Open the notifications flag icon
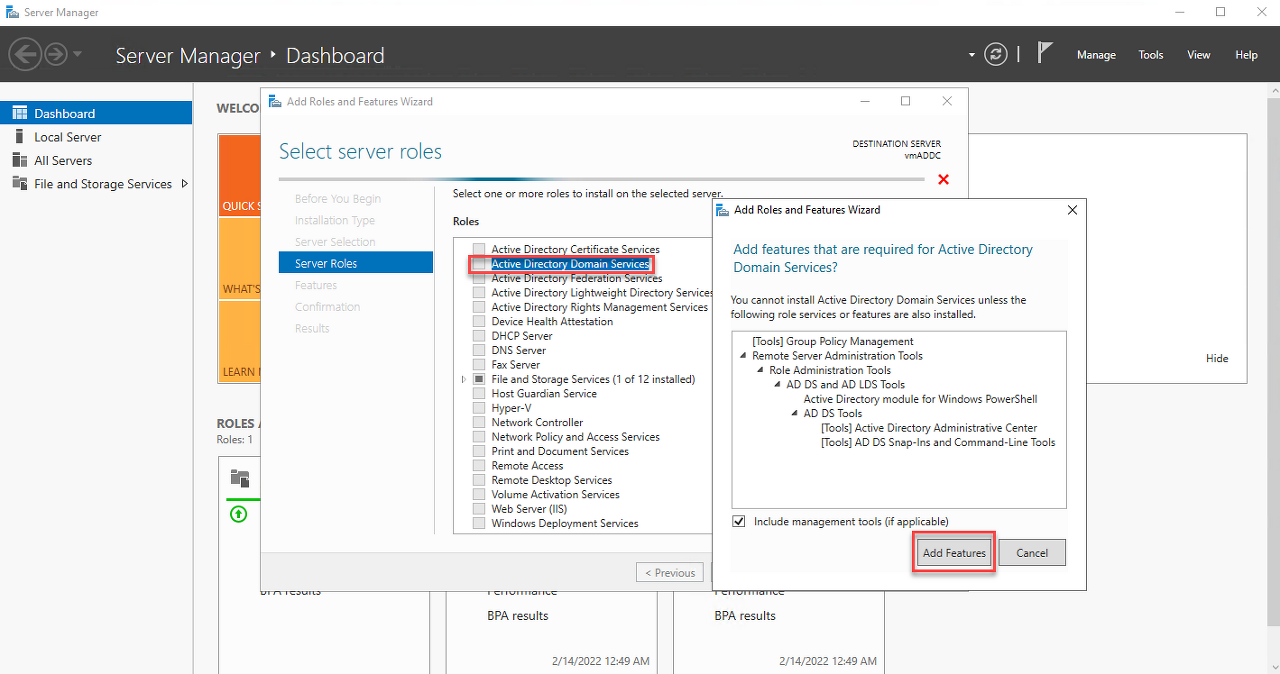The image size is (1280, 674). pos(1045,53)
